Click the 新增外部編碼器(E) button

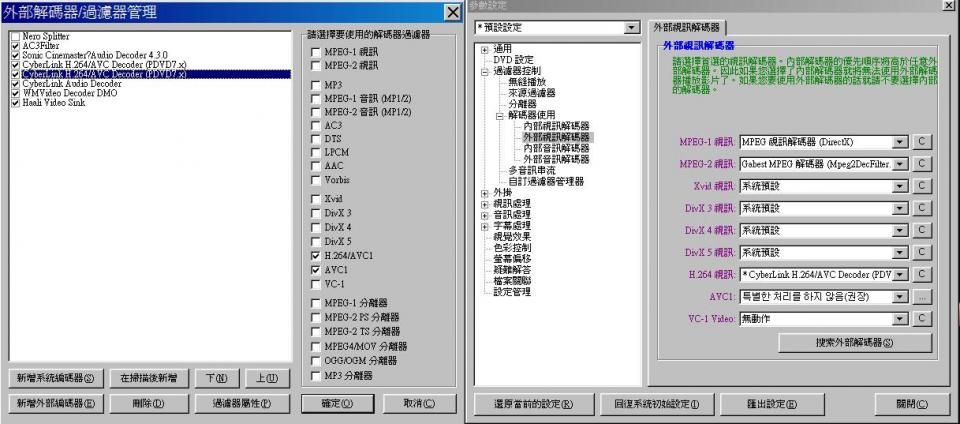56,403
